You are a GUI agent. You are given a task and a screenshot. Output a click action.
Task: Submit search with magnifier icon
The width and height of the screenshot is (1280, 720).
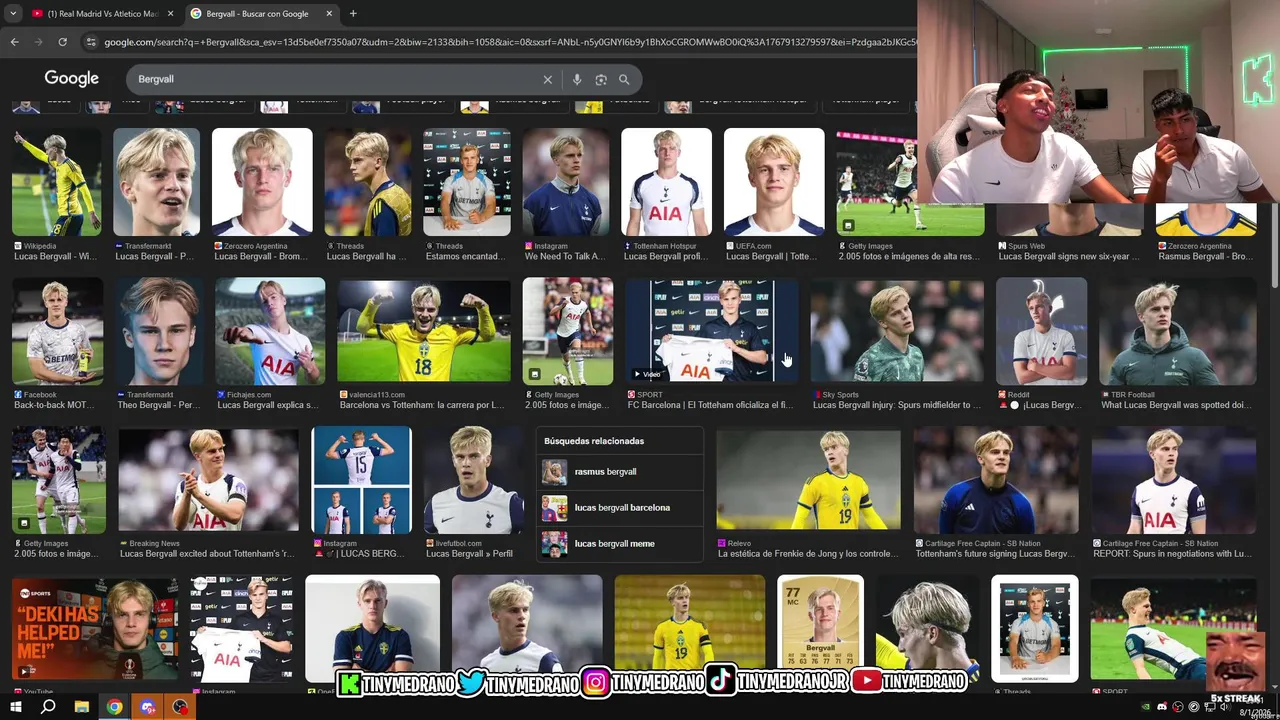[624, 79]
